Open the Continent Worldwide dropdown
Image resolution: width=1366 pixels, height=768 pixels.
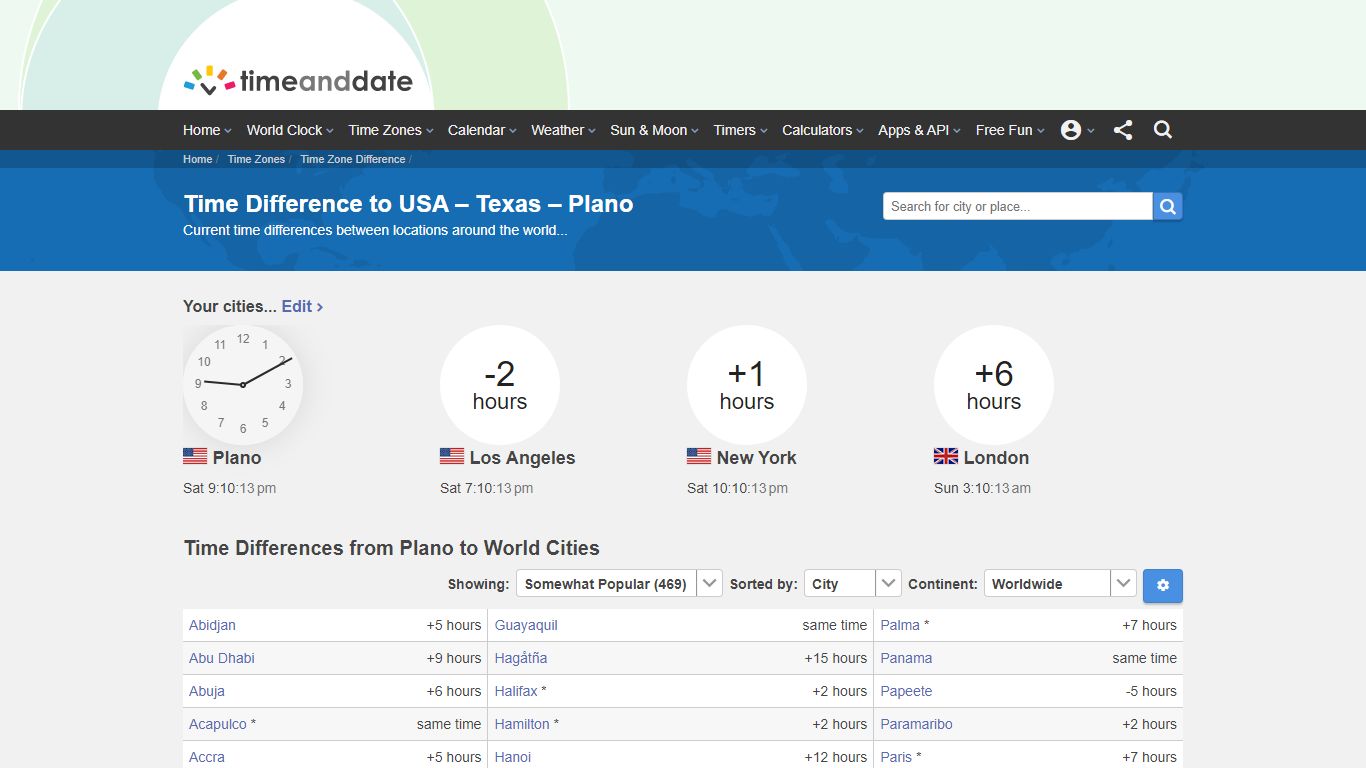click(1060, 584)
